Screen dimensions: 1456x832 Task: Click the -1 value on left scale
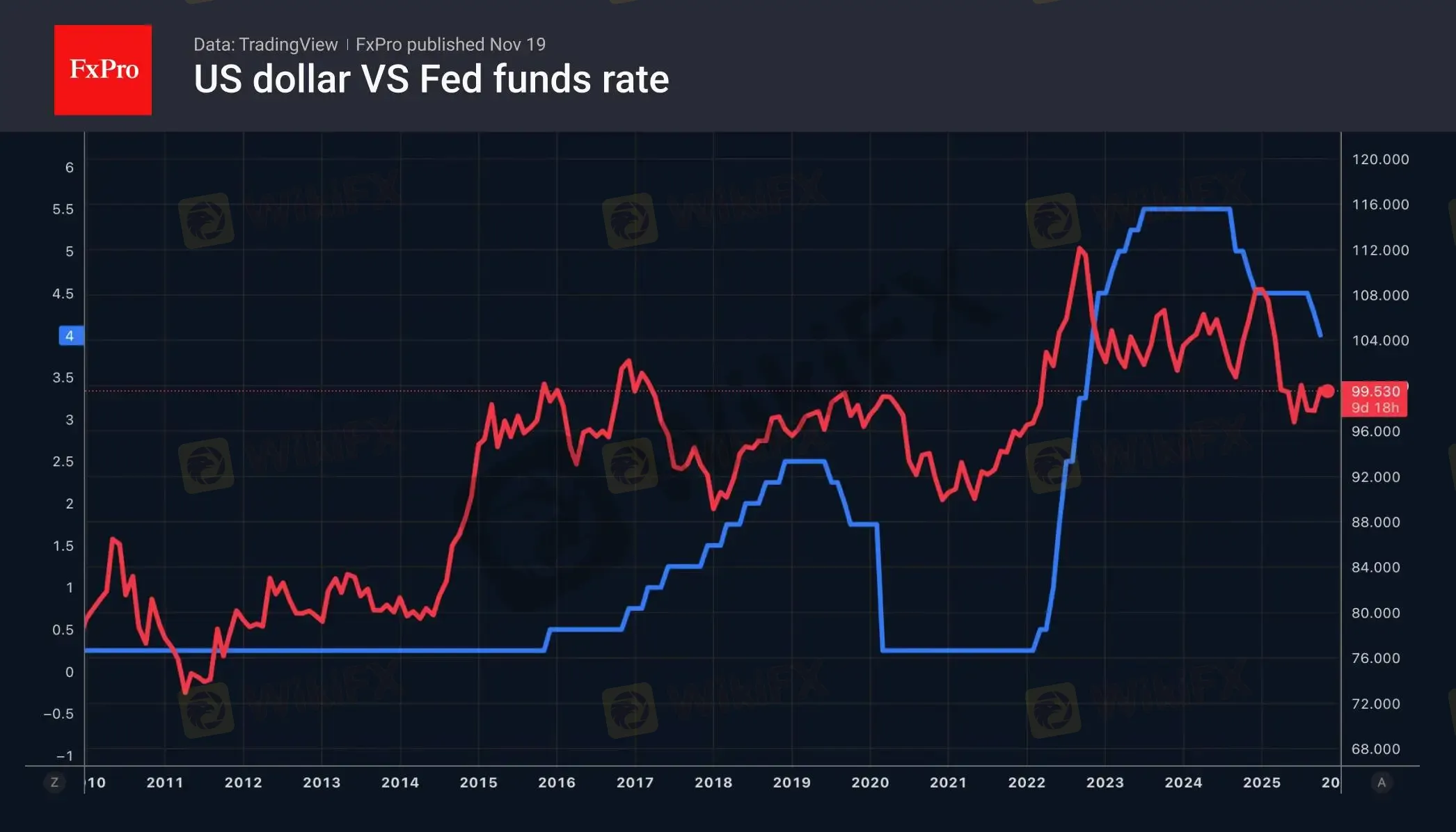[64, 756]
